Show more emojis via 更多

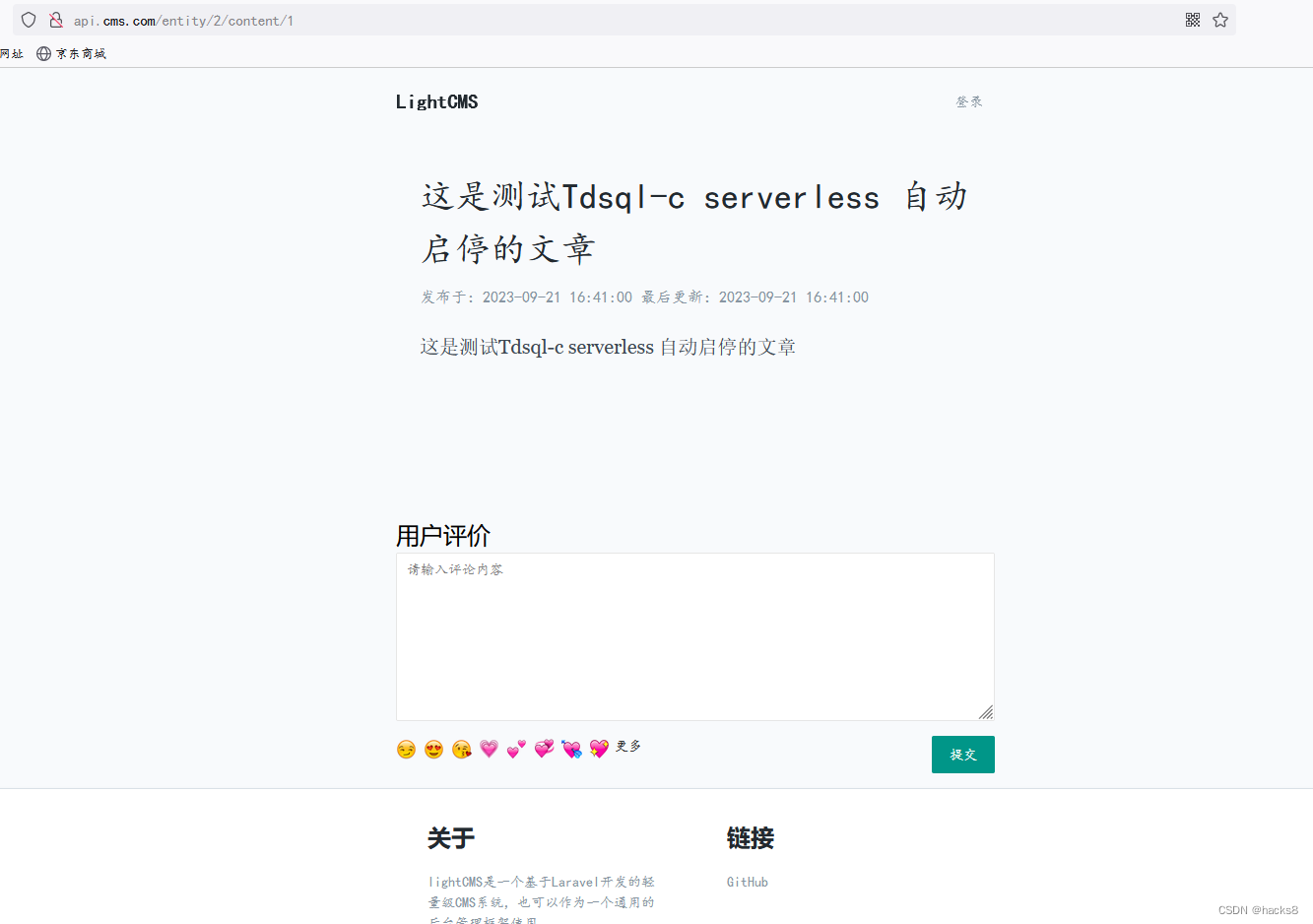(628, 747)
